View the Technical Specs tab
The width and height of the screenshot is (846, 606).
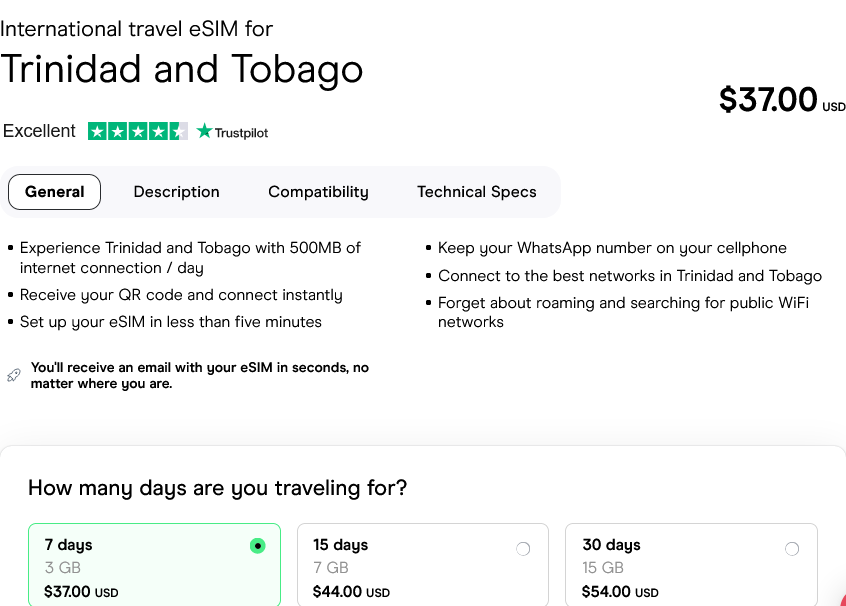click(476, 192)
